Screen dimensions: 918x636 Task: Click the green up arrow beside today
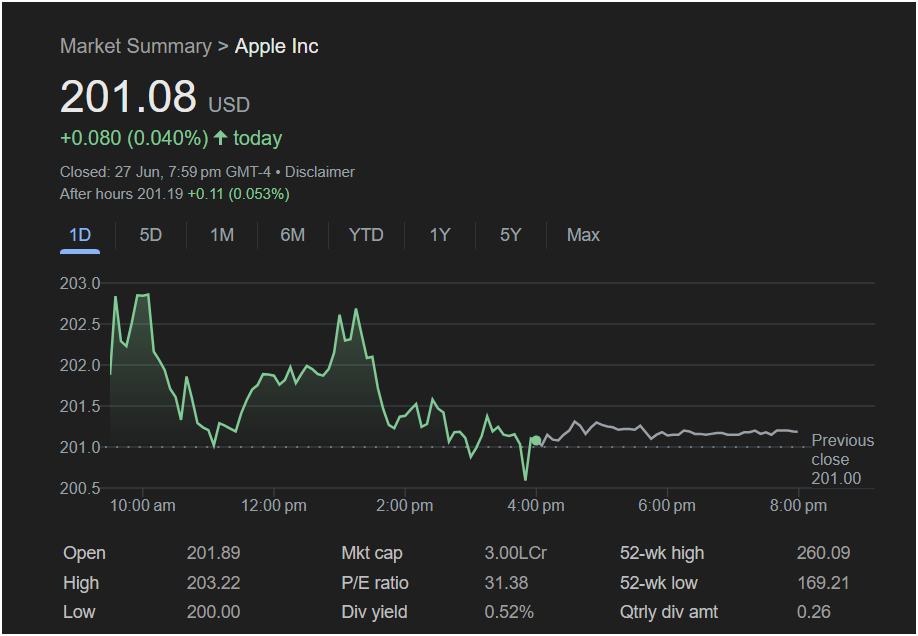tap(220, 138)
